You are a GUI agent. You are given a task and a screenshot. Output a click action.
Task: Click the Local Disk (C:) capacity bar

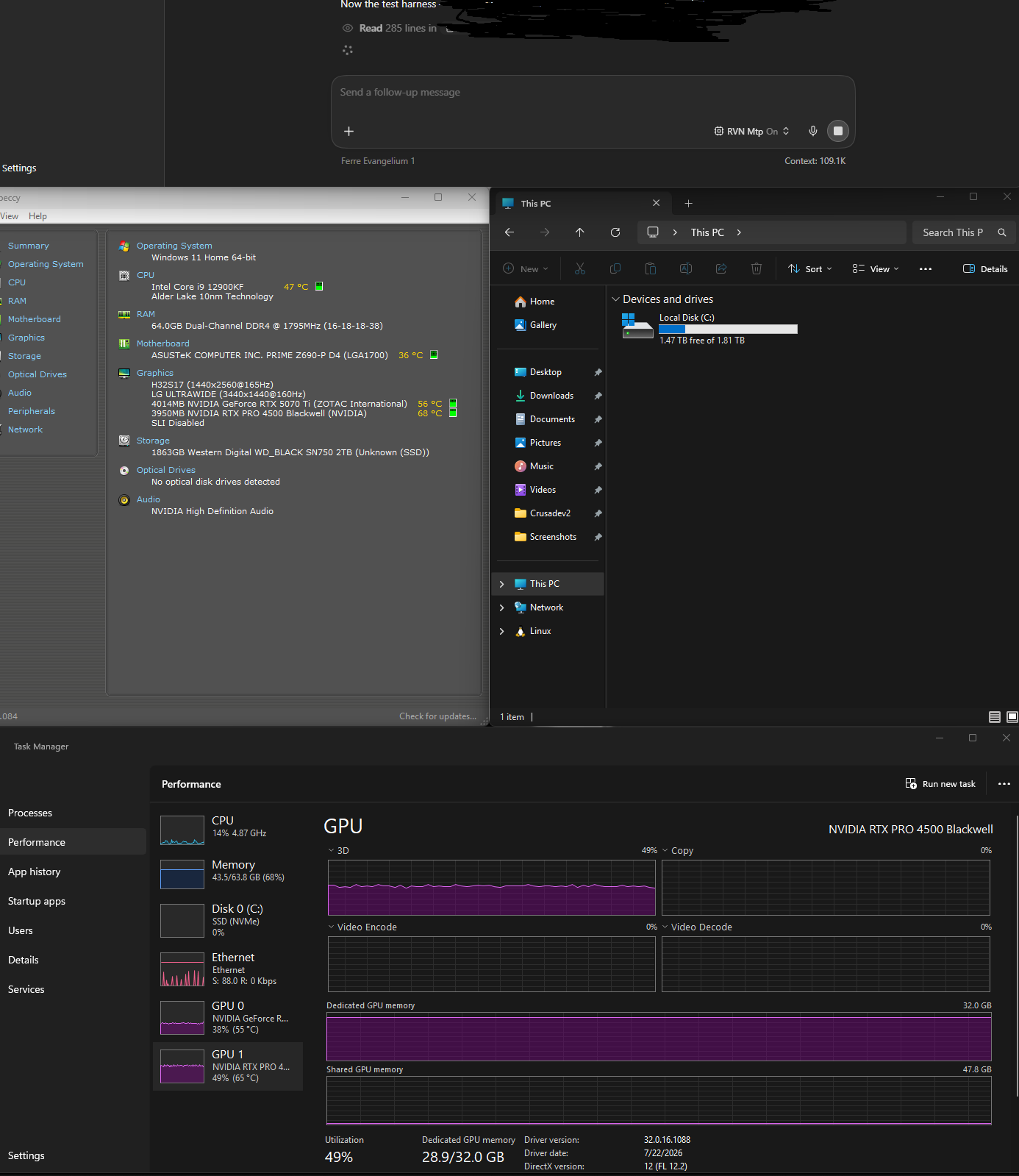tap(728, 329)
